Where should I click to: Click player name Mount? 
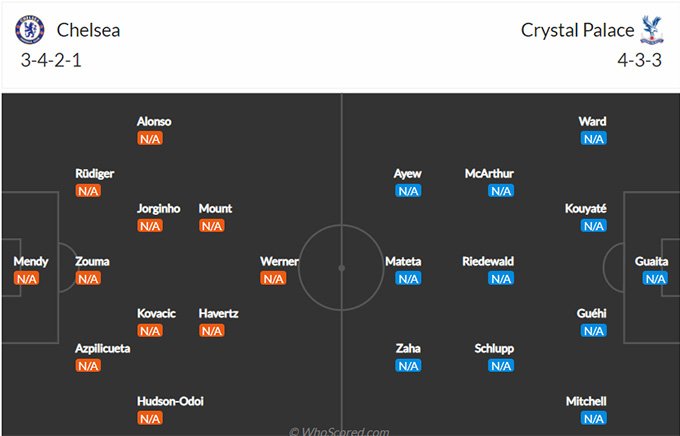point(215,209)
